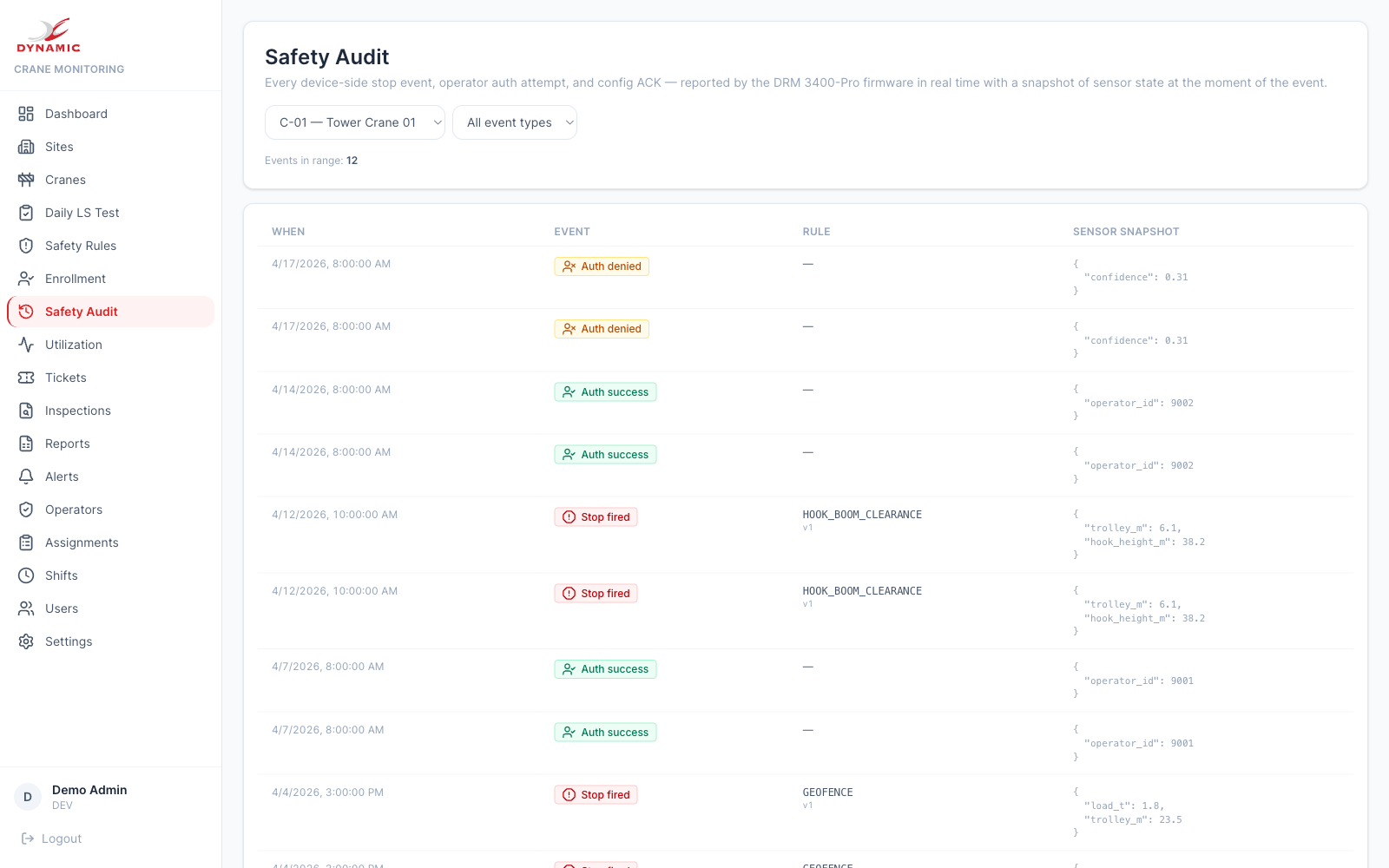Image resolution: width=1389 pixels, height=868 pixels.
Task: Open the HOOK_BOOM_CLEARANCE rule link
Action: tap(862, 514)
